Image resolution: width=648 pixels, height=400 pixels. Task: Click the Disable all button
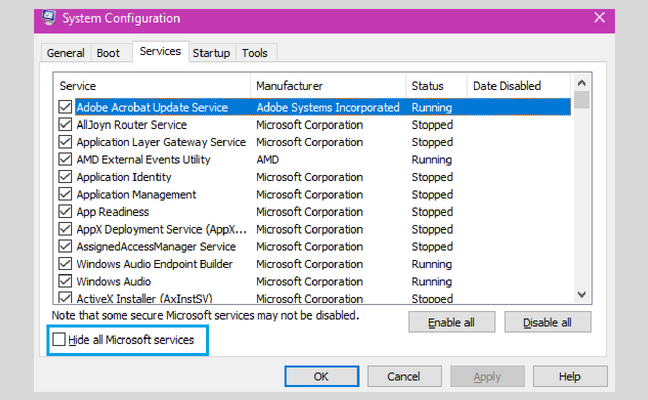[548, 322]
